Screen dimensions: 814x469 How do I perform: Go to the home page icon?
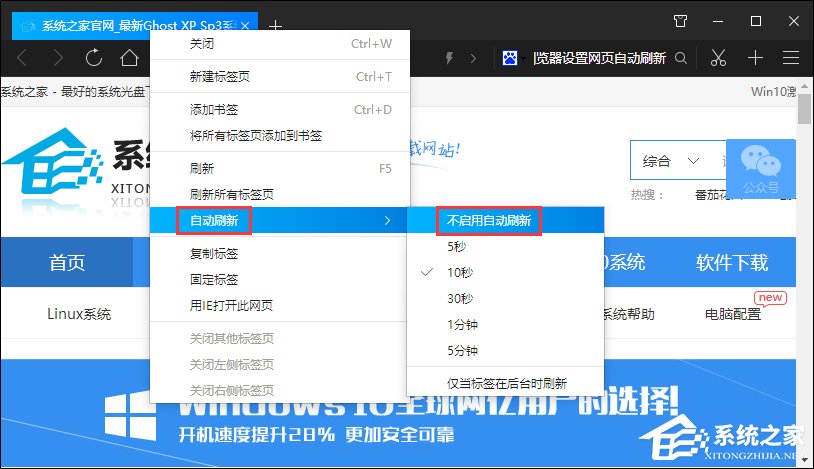coord(129,58)
